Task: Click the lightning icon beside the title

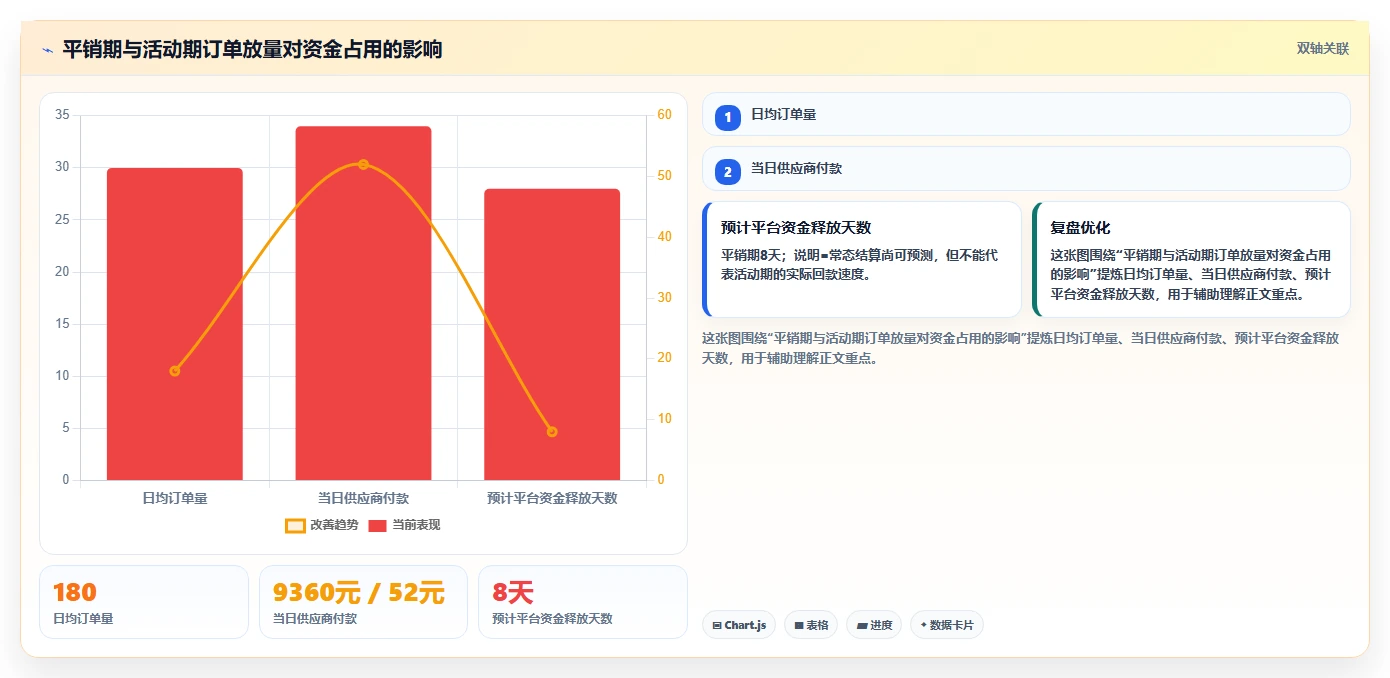Action: coord(47,50)
